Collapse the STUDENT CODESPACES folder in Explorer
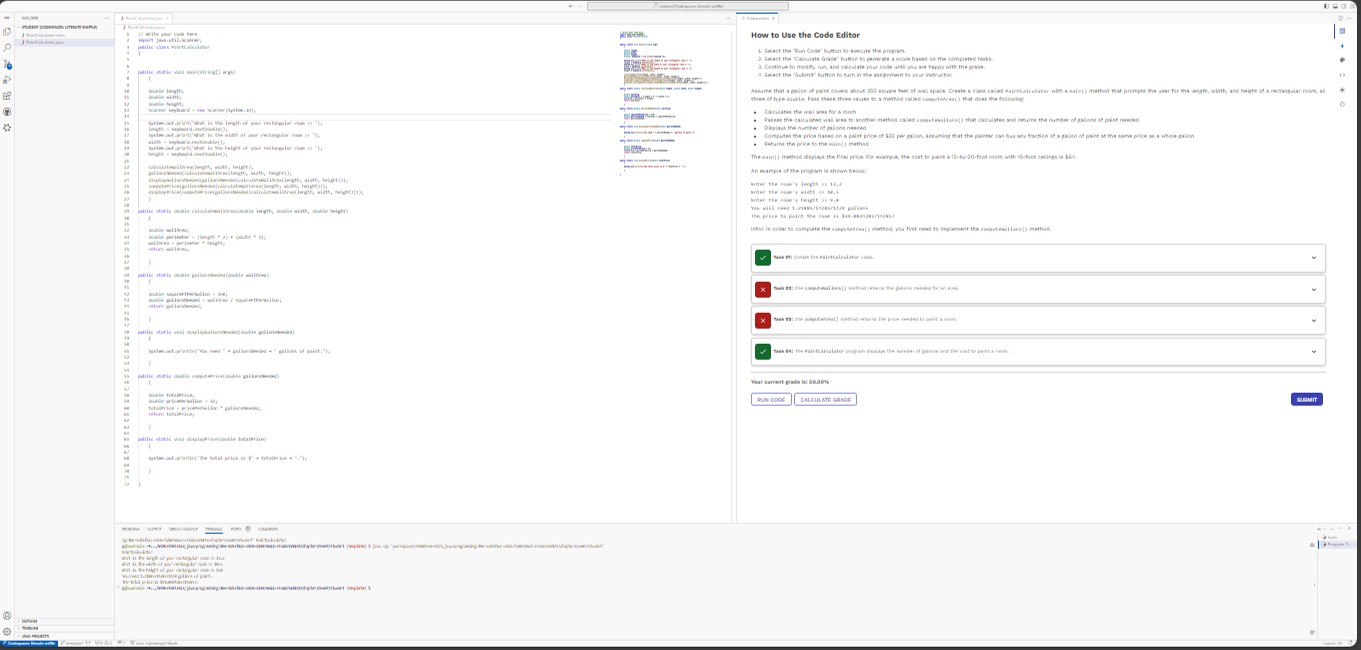The image size is (1361, 650). coord(19,27)
